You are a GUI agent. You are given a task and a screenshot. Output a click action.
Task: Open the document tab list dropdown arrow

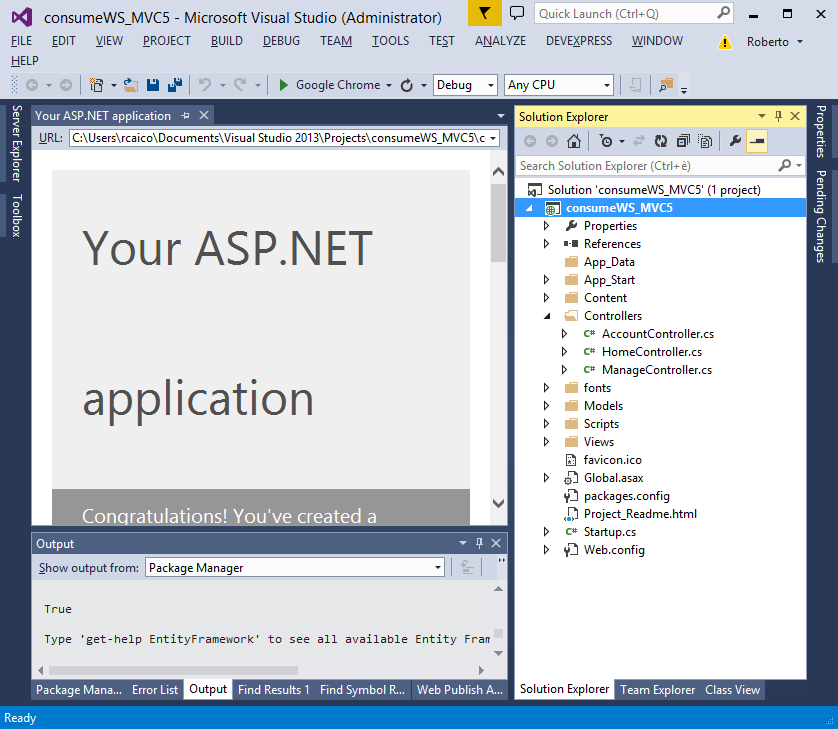500,116
